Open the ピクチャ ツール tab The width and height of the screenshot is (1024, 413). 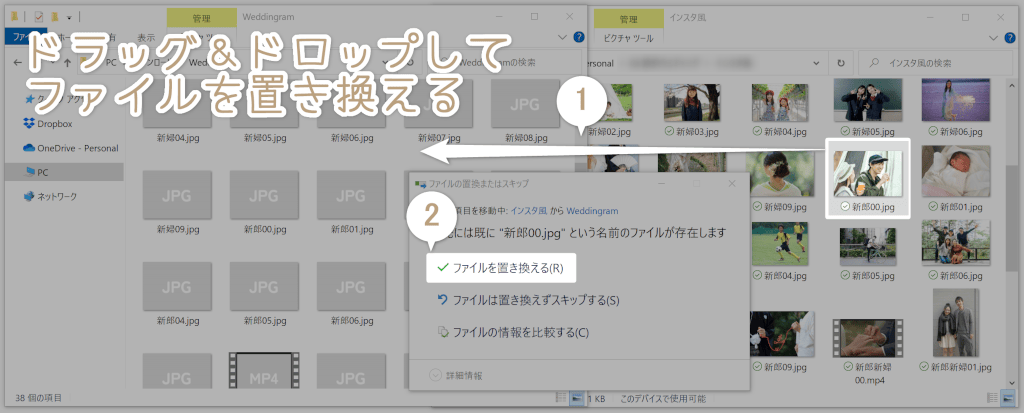(628, 38)
